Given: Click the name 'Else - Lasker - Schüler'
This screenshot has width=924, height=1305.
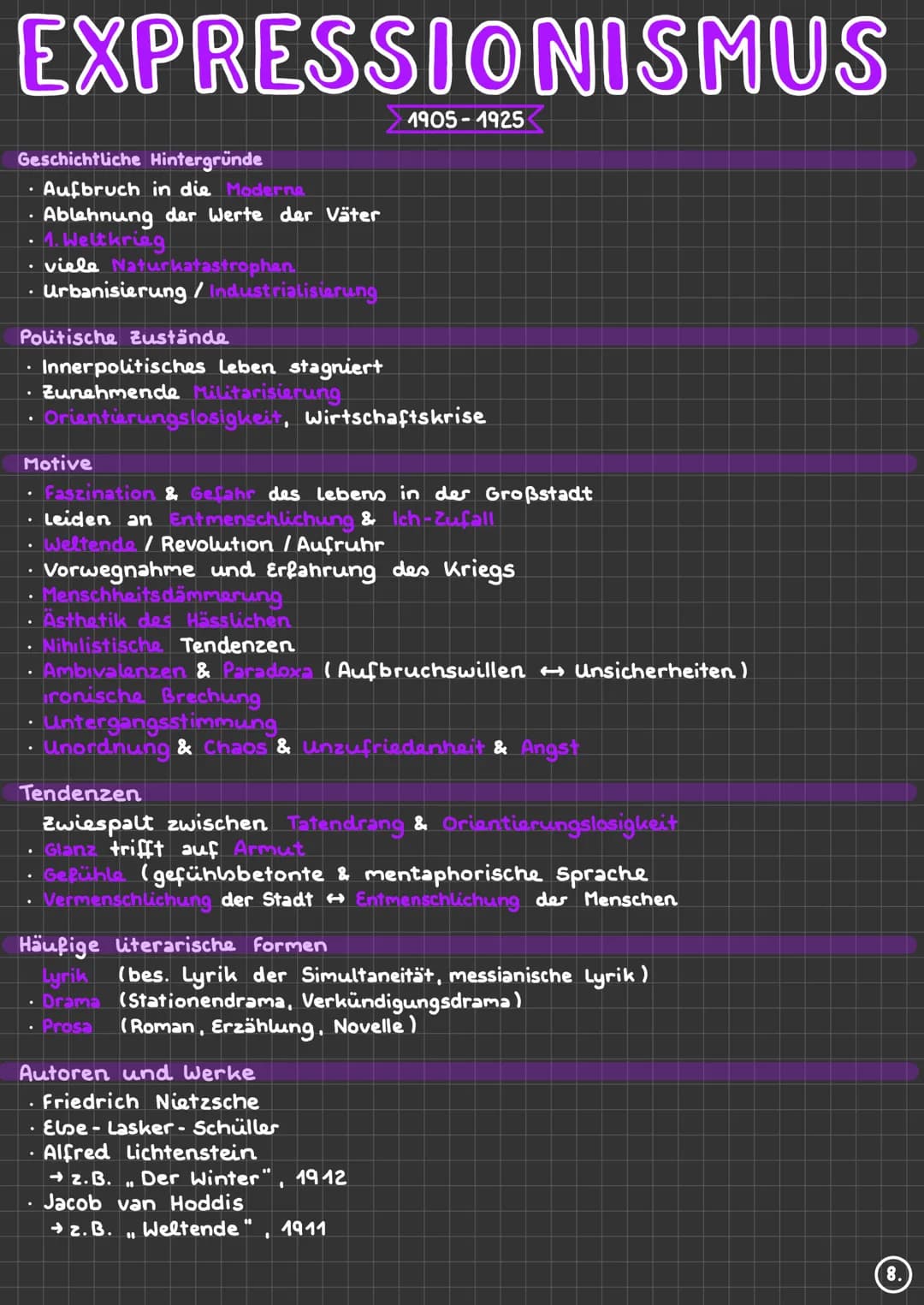Looking at the screenshot, I should tap(161, 1128).
